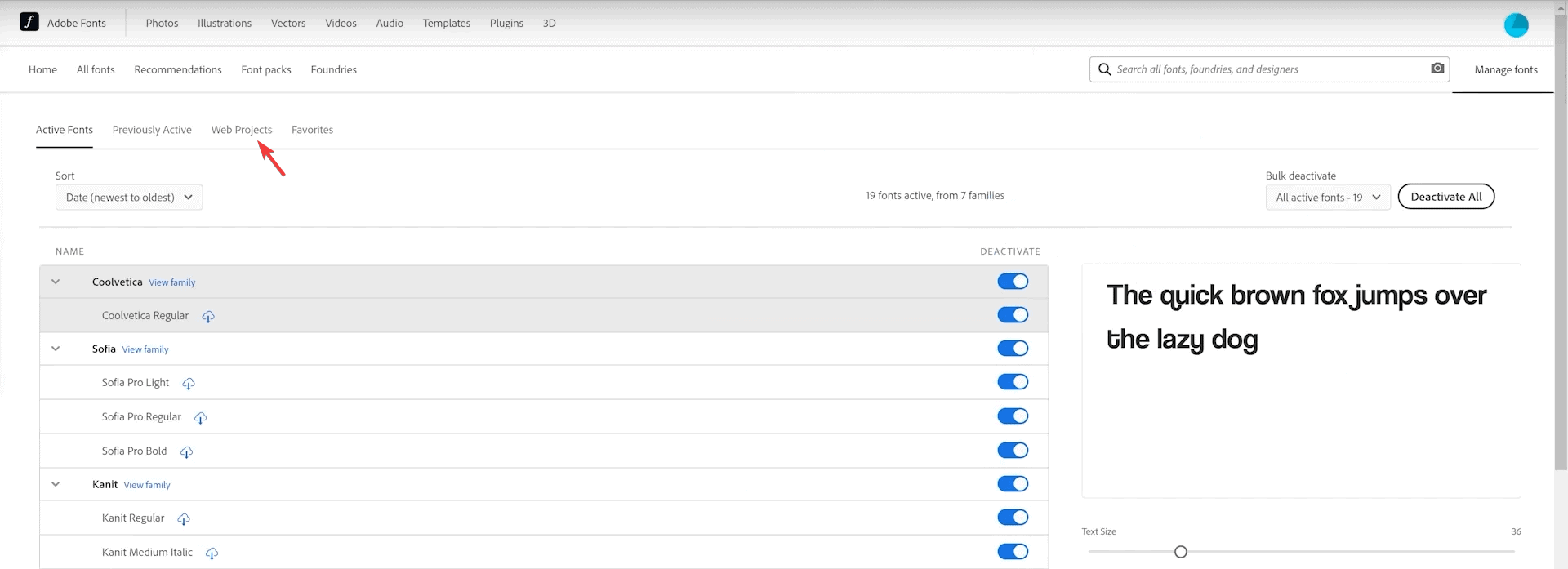Open Coolvetica View family link
Image resolution: width=1568 pixels, height=569 pixels.
172,282
